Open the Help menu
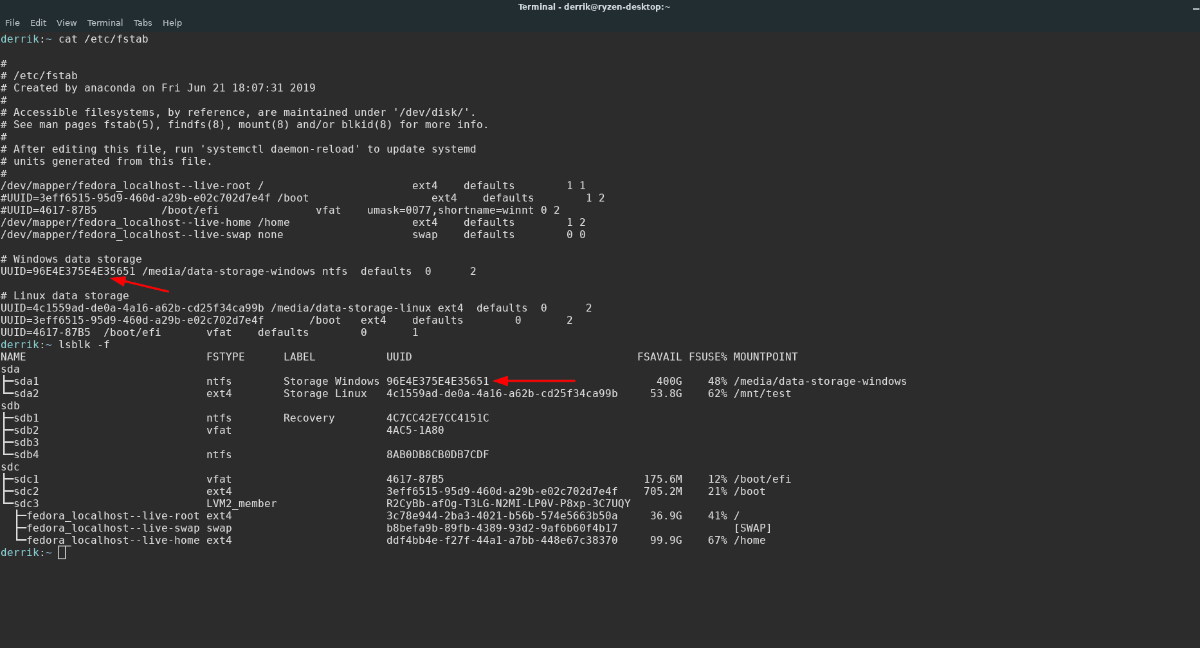The image size is (1200, 648). pyautogui.click(x=171, y=22)
